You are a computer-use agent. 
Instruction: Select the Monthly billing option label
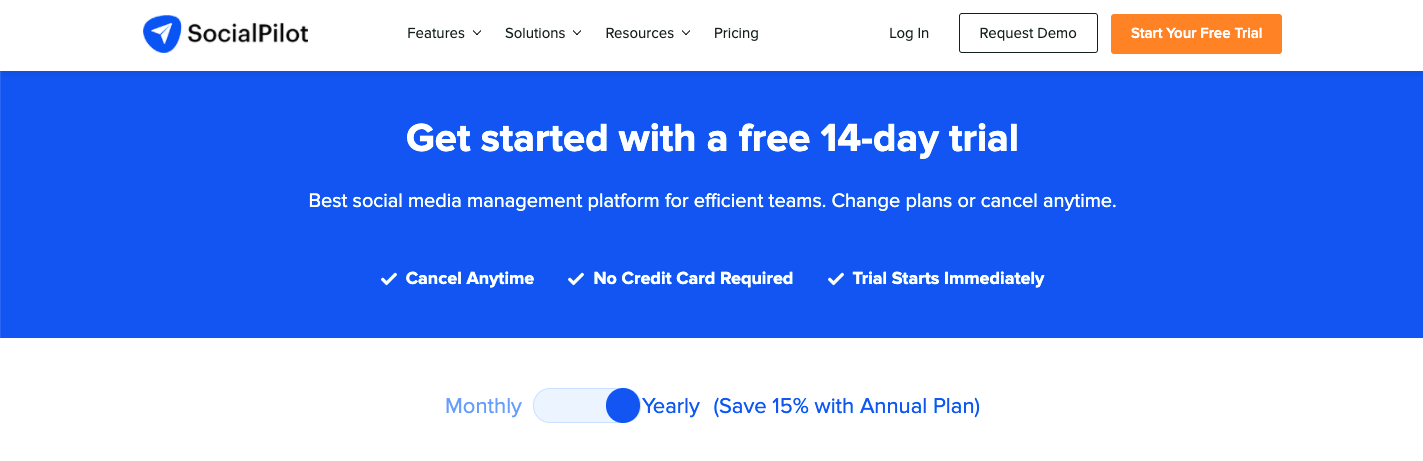point(483,406)
